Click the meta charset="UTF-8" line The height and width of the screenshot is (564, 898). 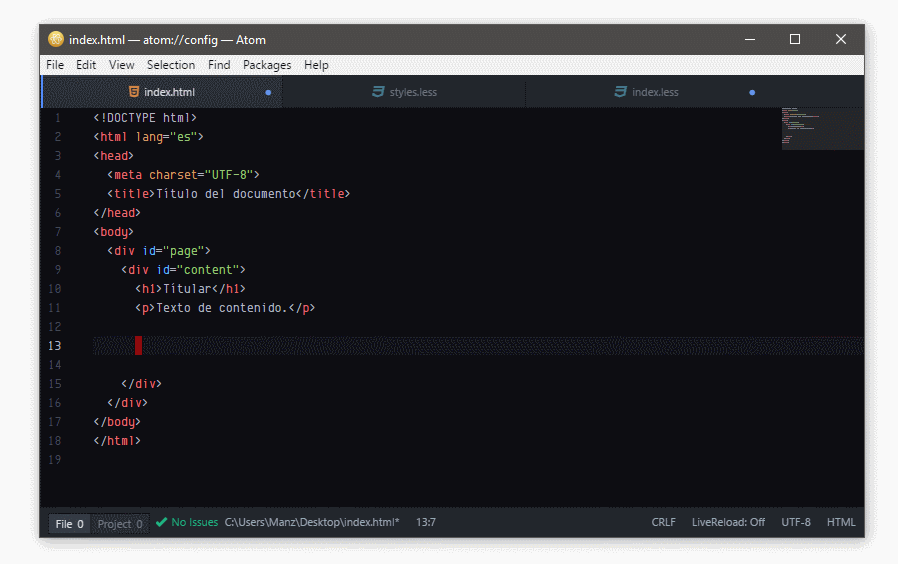coord(183,175)
